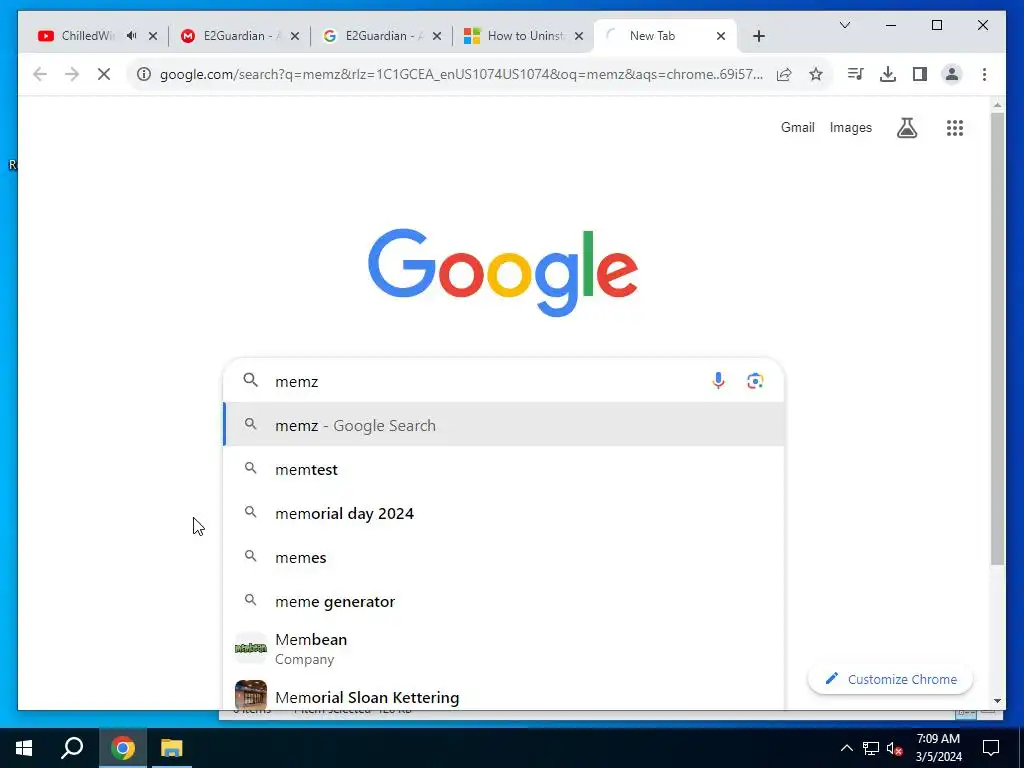The height and width of the screenshot is (768, 1024).
Task: Toggle the Chrome side panel
Action: [x=920, y=74]
